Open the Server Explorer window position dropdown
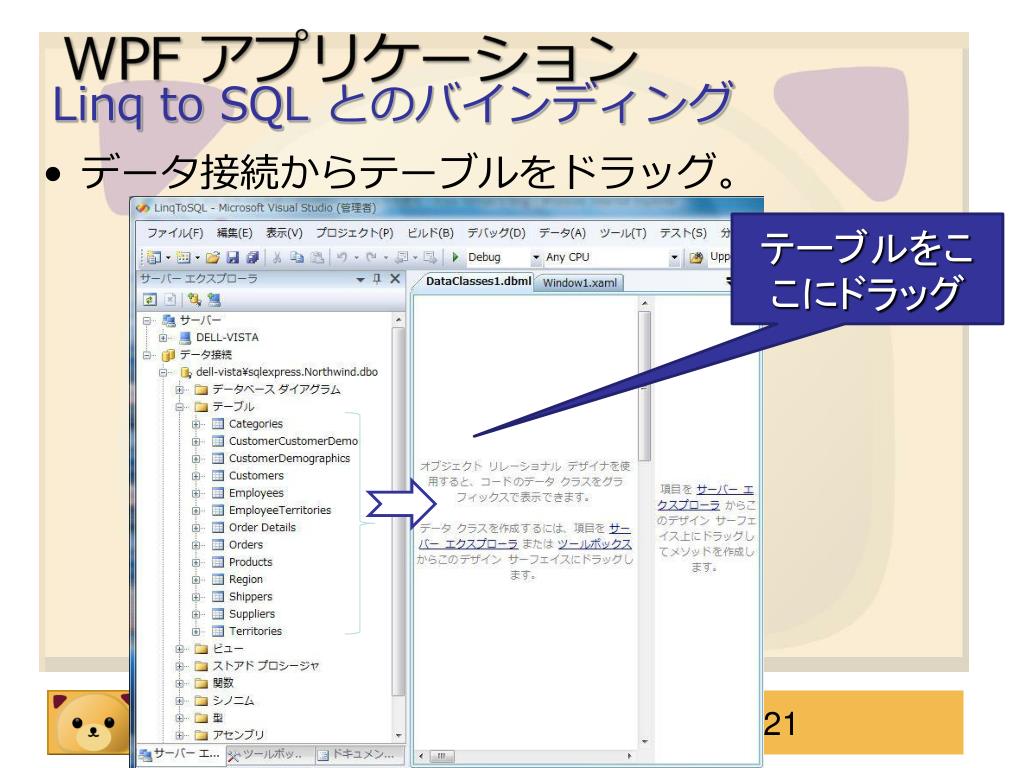 (x=360, y=280)
